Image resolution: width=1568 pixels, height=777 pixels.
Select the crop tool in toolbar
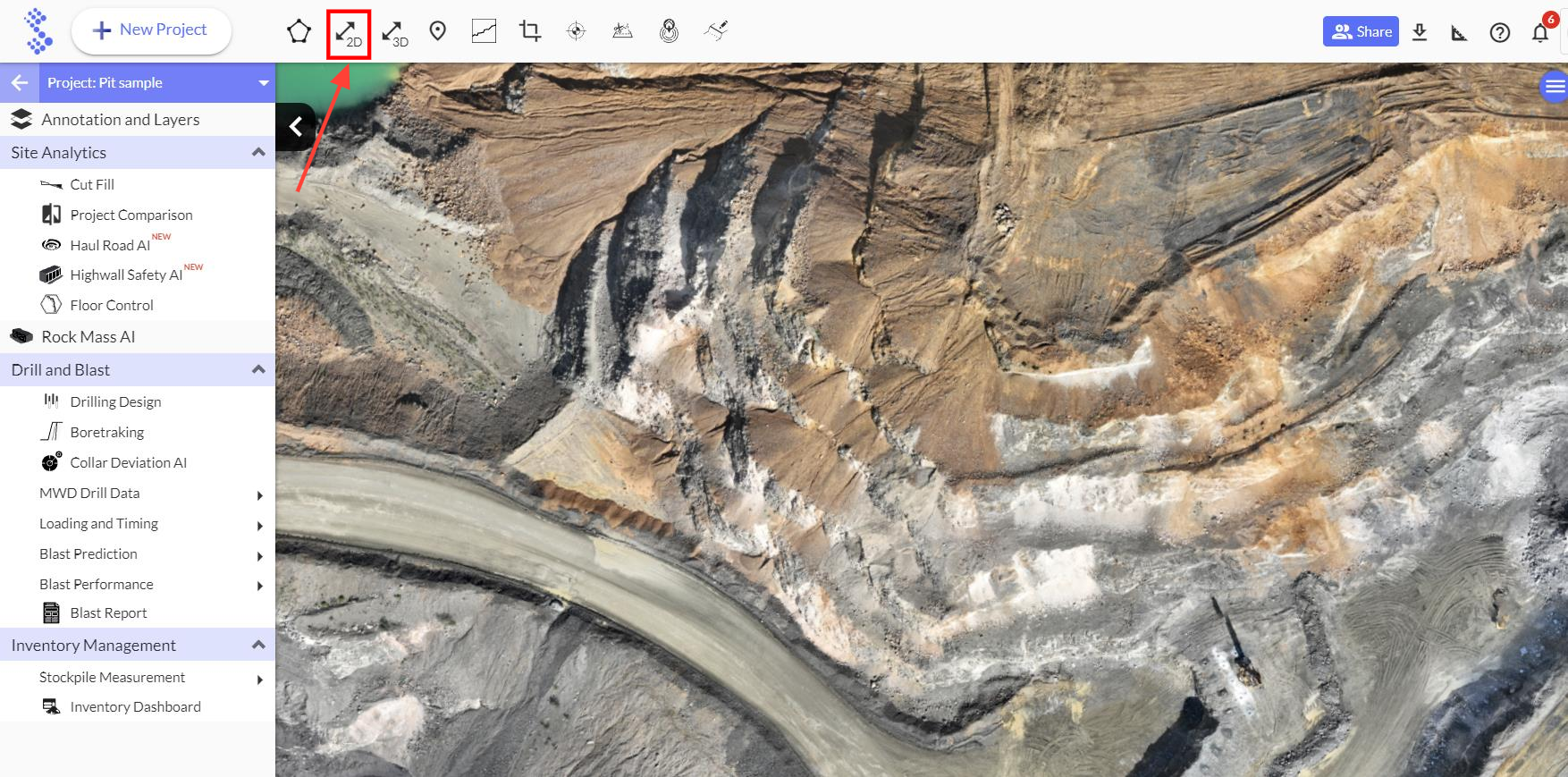tap(530, 31)
